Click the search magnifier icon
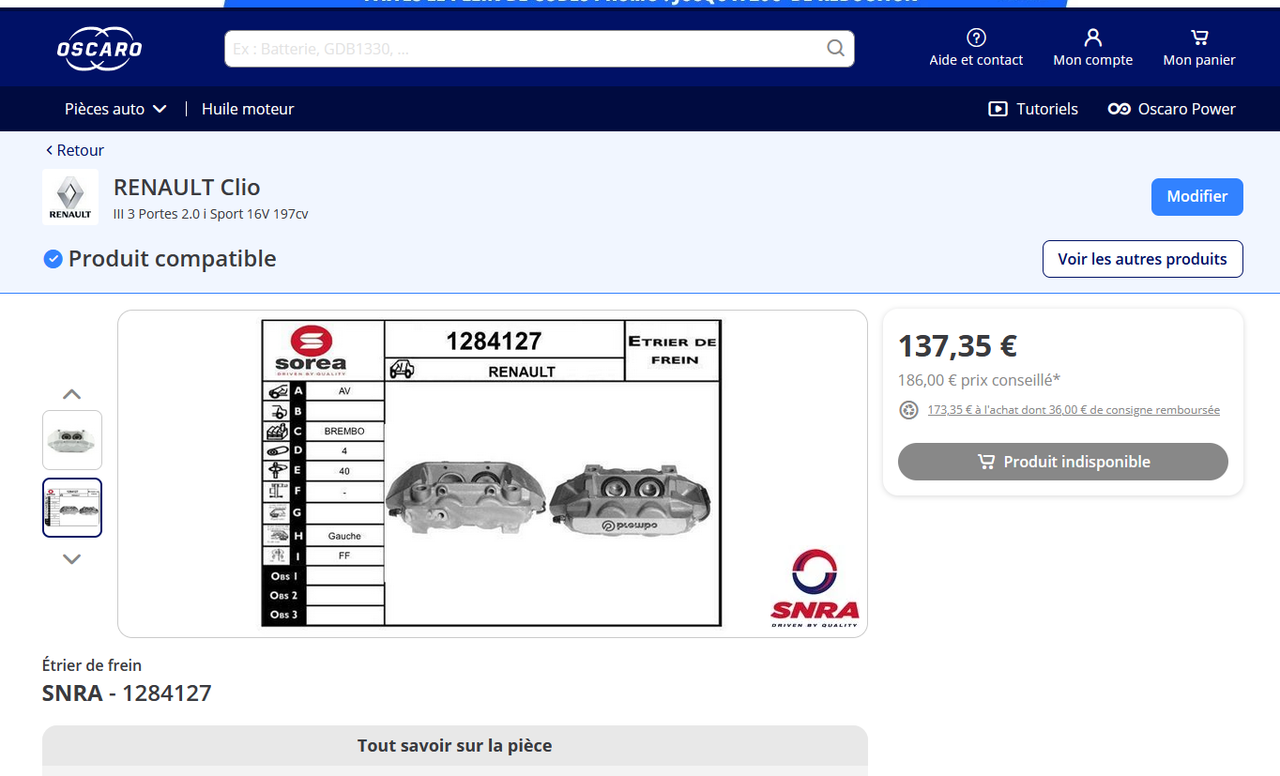 [x=836, y=48]
